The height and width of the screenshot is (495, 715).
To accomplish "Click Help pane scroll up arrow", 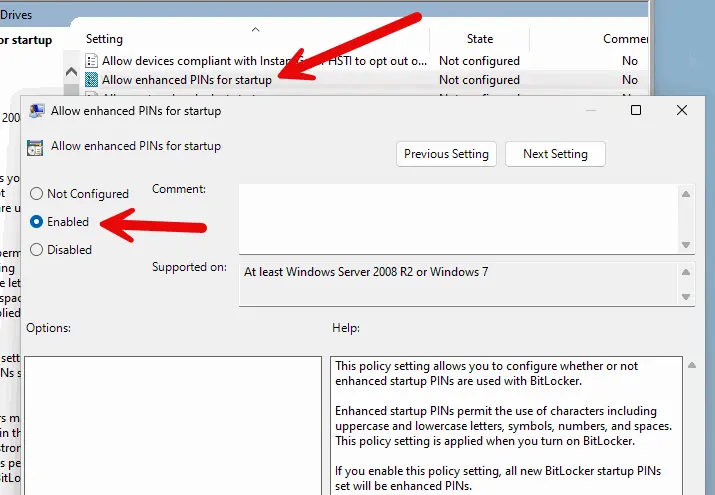I will click(x=692, y=365).
